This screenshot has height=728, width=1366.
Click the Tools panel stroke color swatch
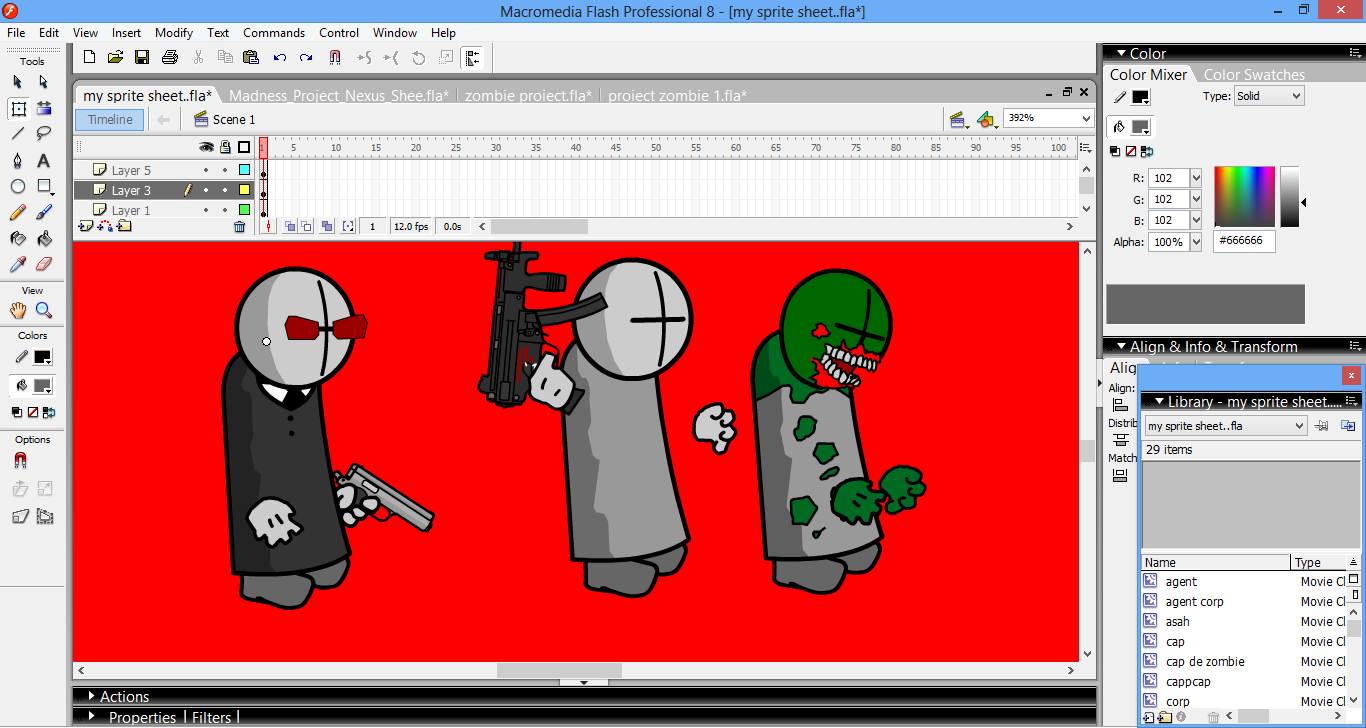click(x=42, y=357)
